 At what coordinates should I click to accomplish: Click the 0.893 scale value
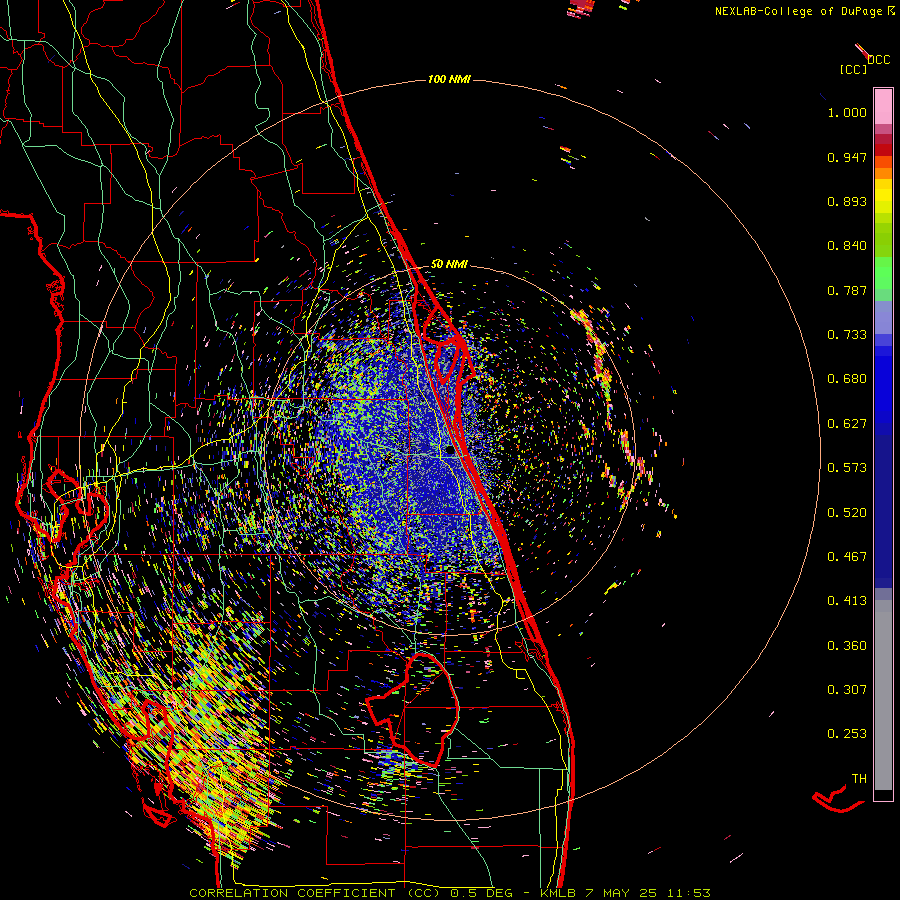pos(847,201)
